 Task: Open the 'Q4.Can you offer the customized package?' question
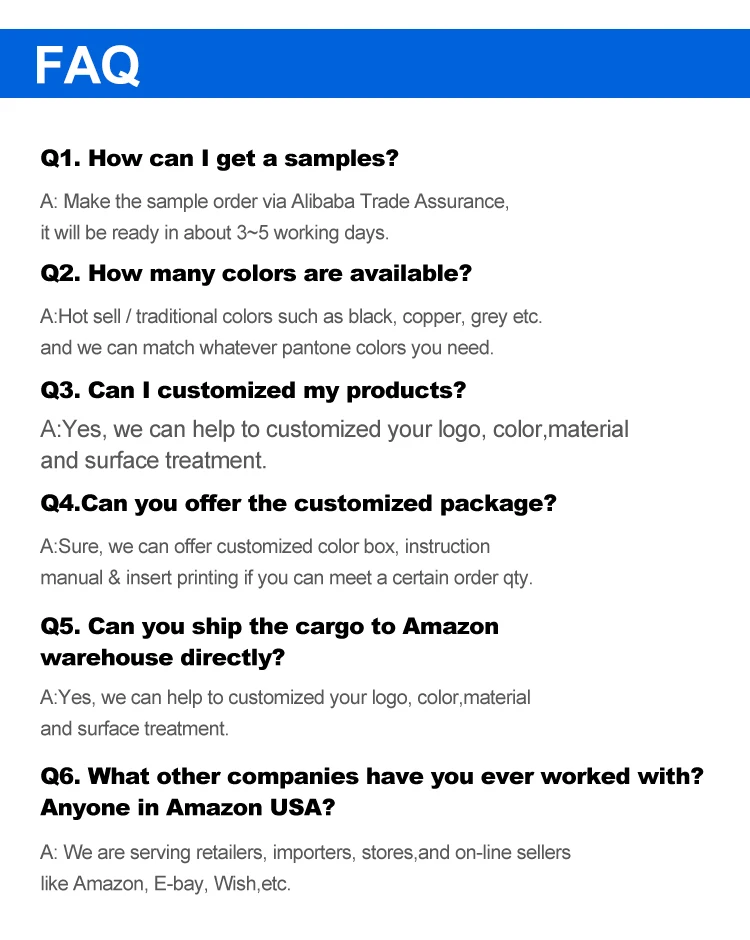coord(298,504)
